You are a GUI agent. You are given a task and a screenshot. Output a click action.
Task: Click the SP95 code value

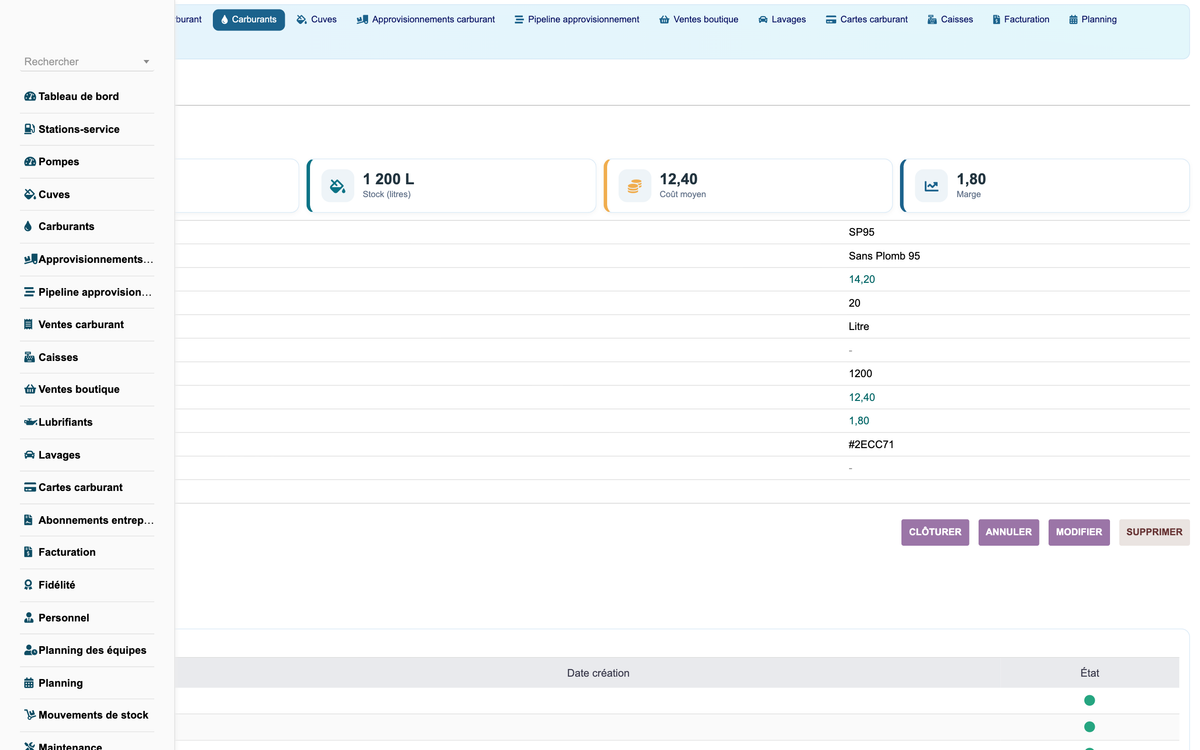pos(862,232)
